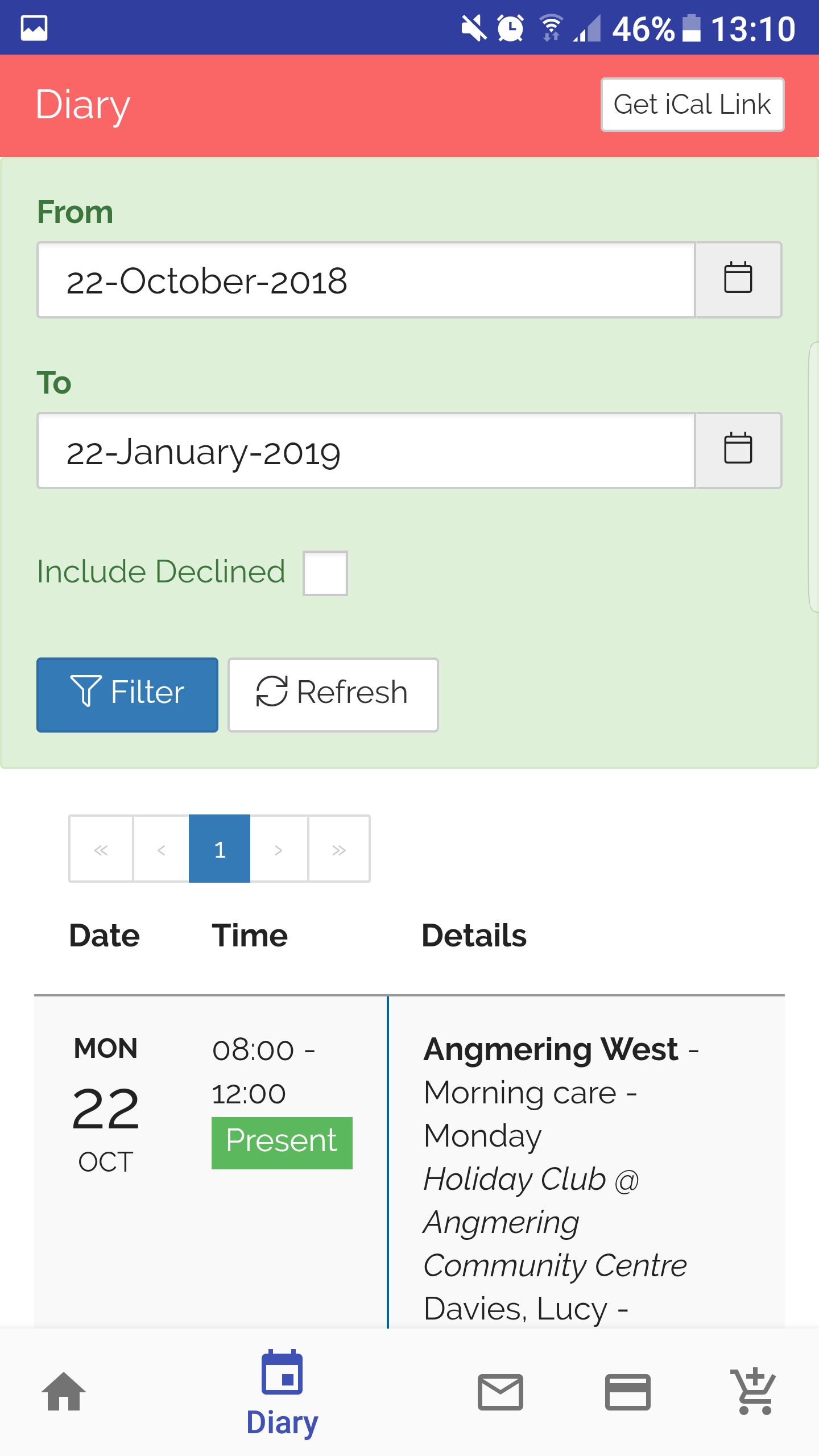Open the Payments card icon
Screen dimensions: 819x1456
tap(628, 1392)
